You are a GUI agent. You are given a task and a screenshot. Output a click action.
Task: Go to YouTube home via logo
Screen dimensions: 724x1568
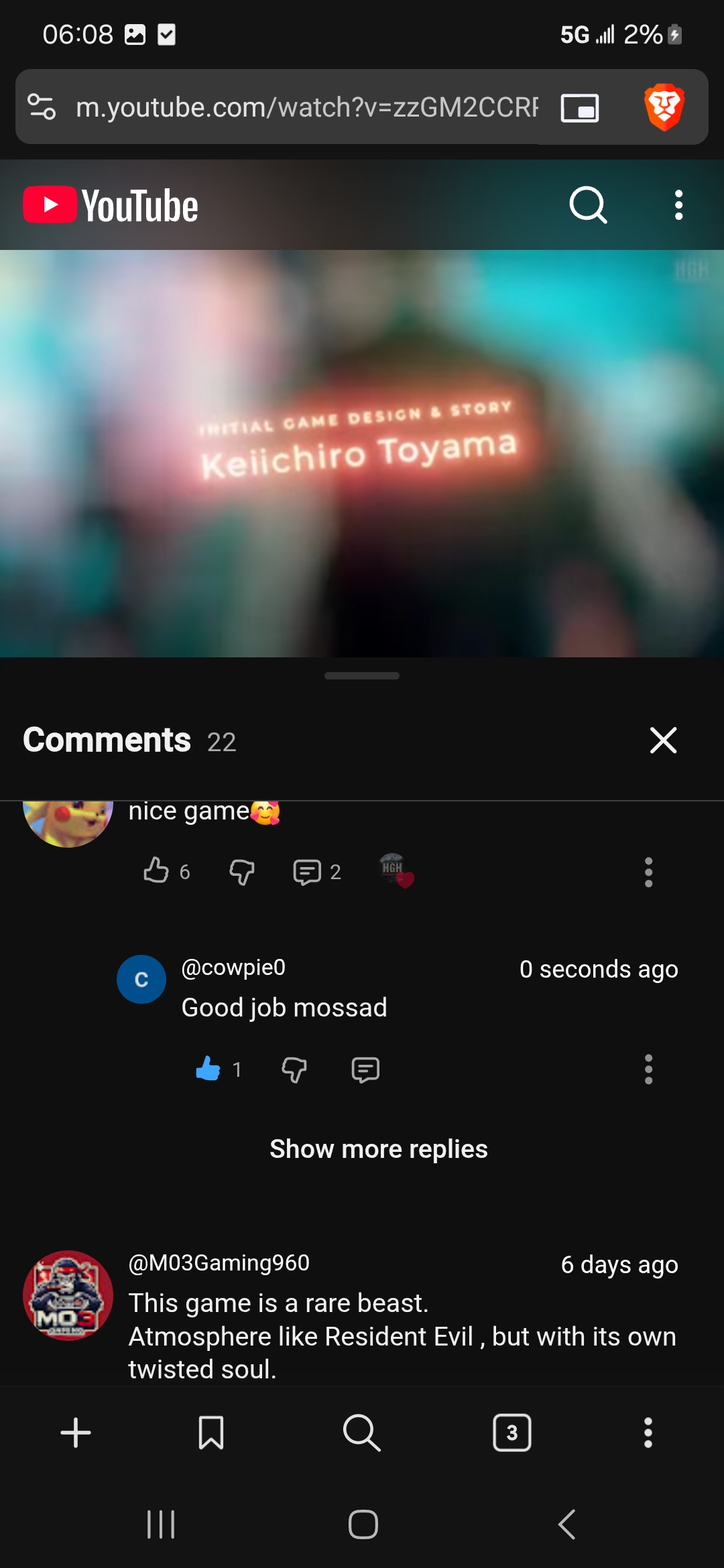(x=111, y=205)
